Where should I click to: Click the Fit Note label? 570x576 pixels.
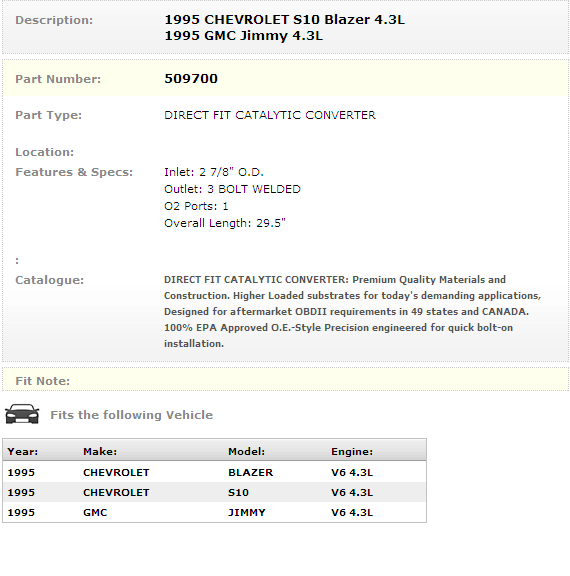[x=43, y=381]
